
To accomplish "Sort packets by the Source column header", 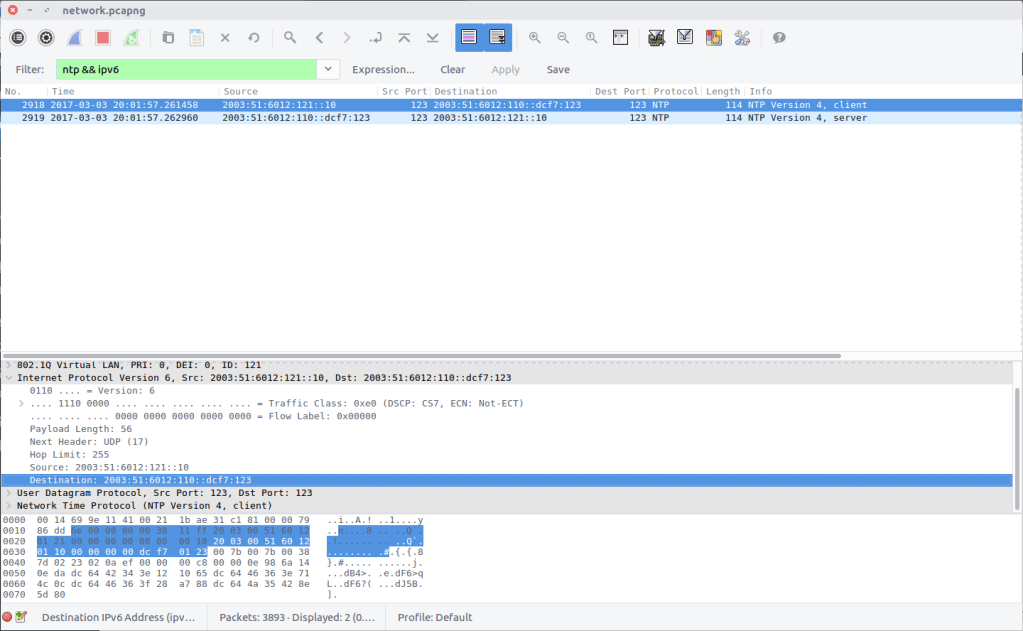I will click(300, 91).
